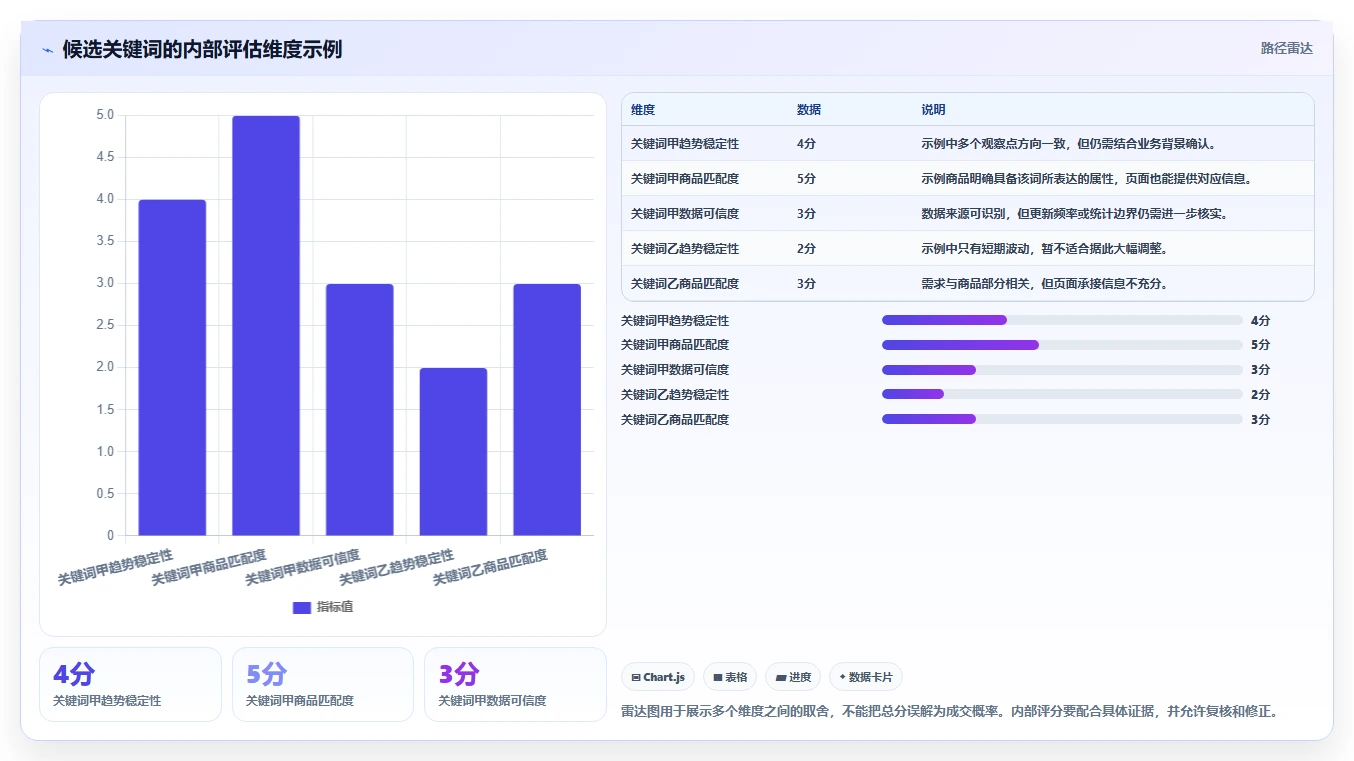
Task: Click progress bar for 关键词乙趋势稳定性
Action: tap(1062, 395)
